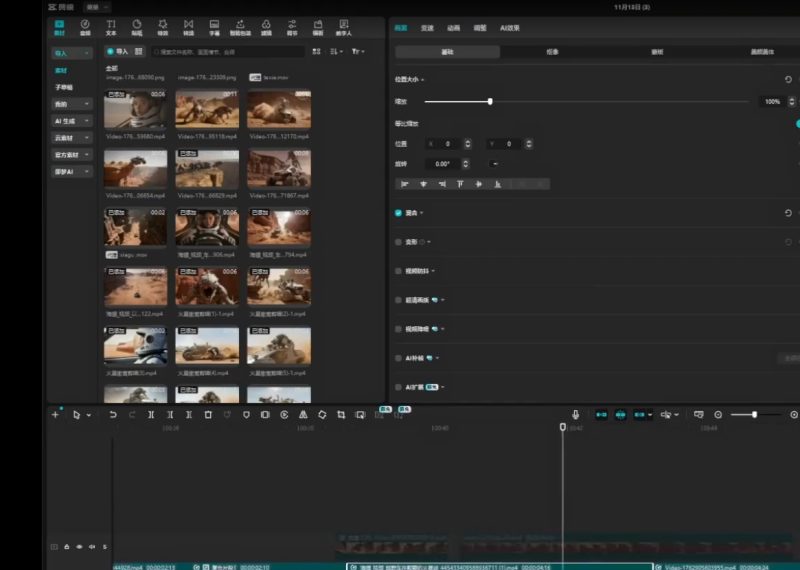Open the Transitions (转场) bow-tie icon
Screen dimensions: 800x570
pyautogui.click(x=189, y=28)
